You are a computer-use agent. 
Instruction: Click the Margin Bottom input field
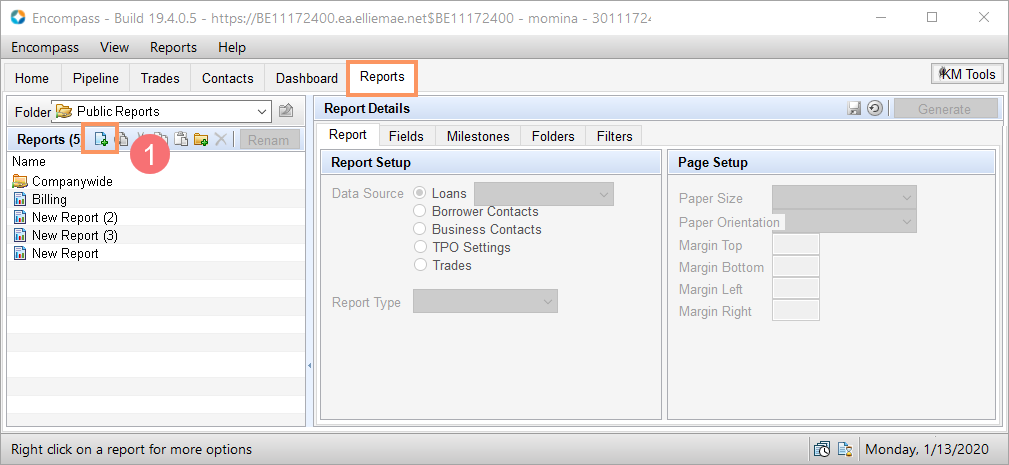(x=795, y=267)
